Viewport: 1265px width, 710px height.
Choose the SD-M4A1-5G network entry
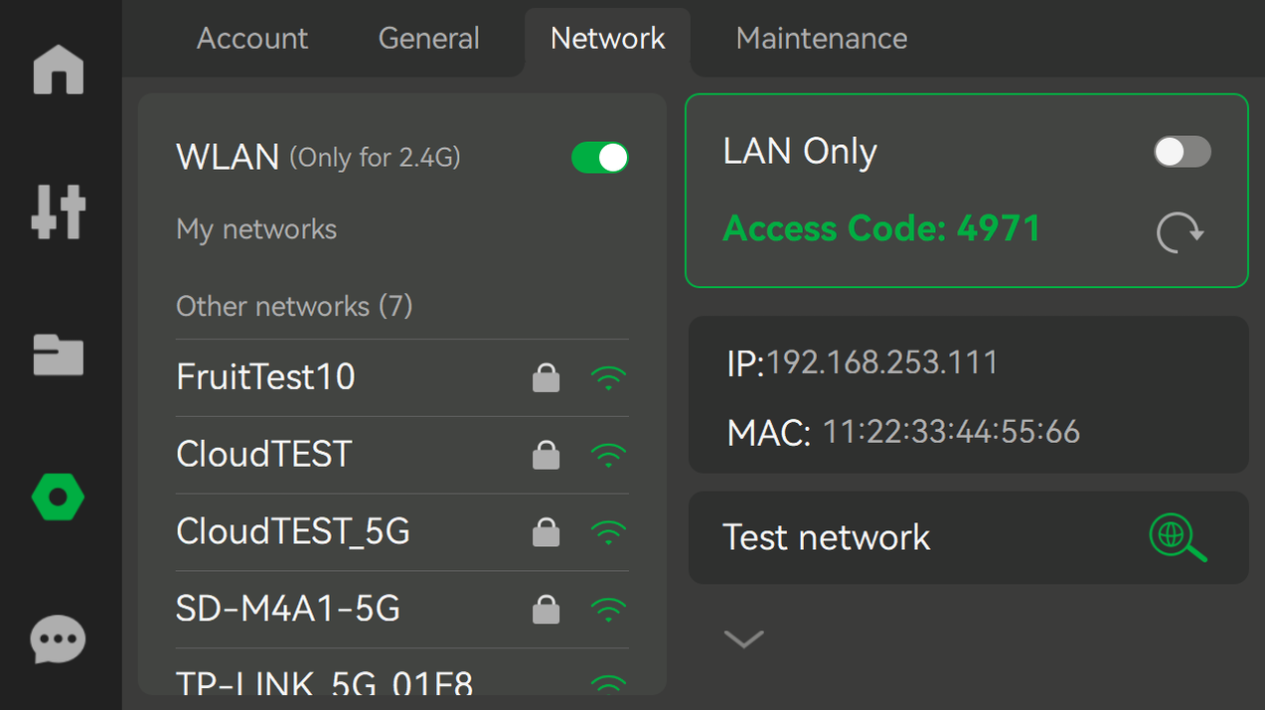(402, 609)
